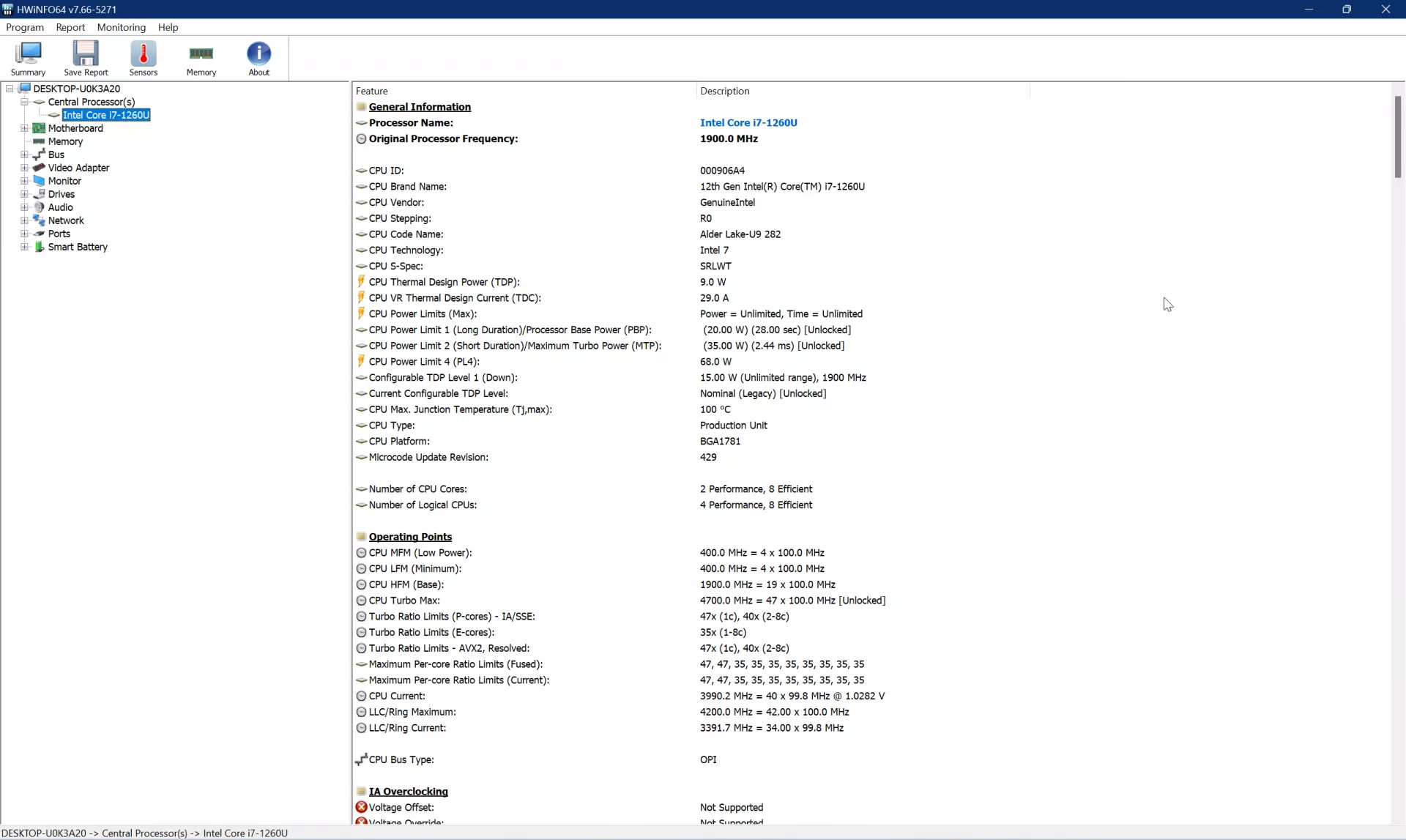
Task: Click the Drives icon in tree
Action: pyautogui.click(x=40, y=194)
